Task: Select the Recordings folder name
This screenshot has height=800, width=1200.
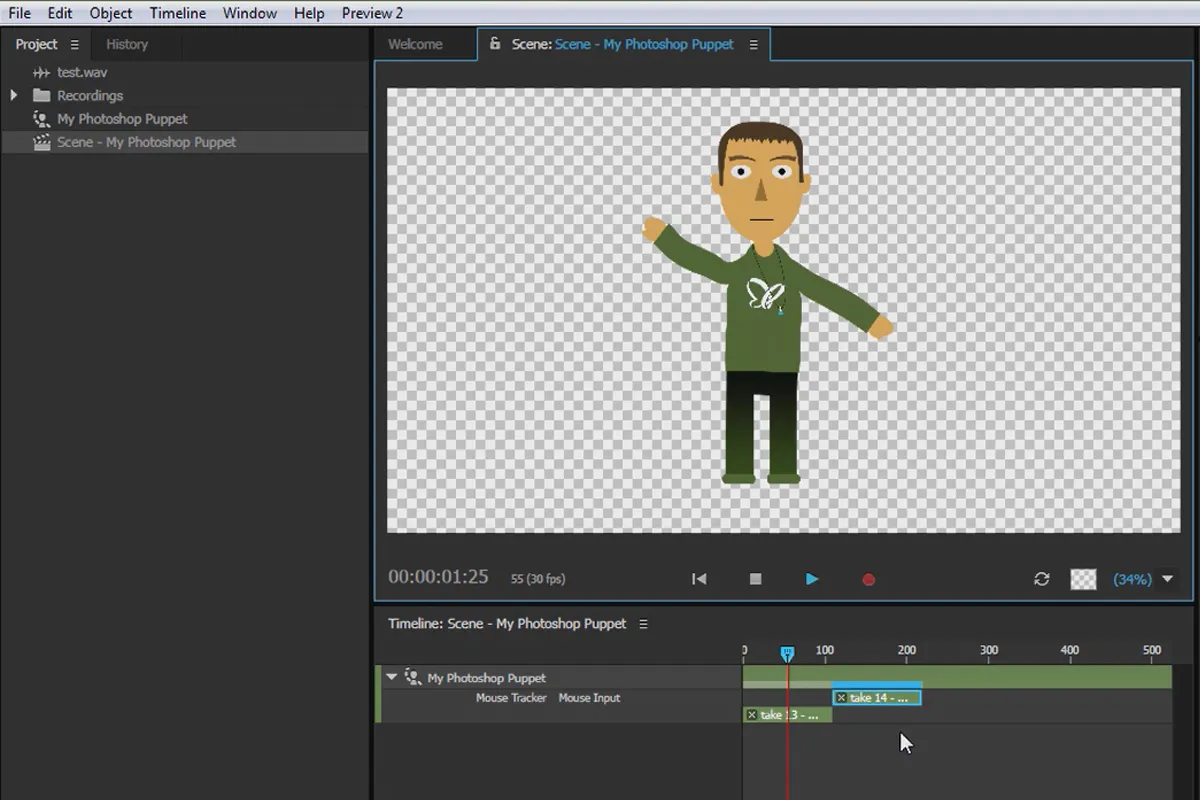Action: [90, 95]
